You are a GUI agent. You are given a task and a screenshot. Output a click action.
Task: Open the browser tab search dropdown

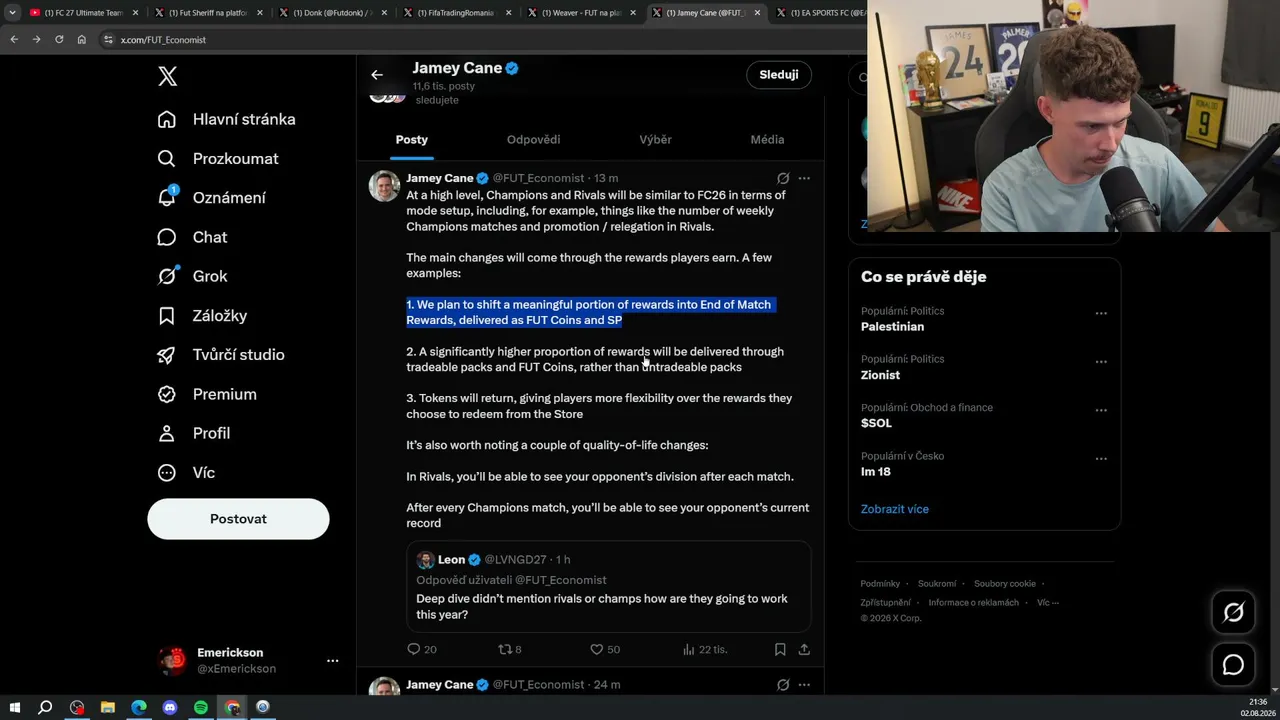click(x=12, y=13)
